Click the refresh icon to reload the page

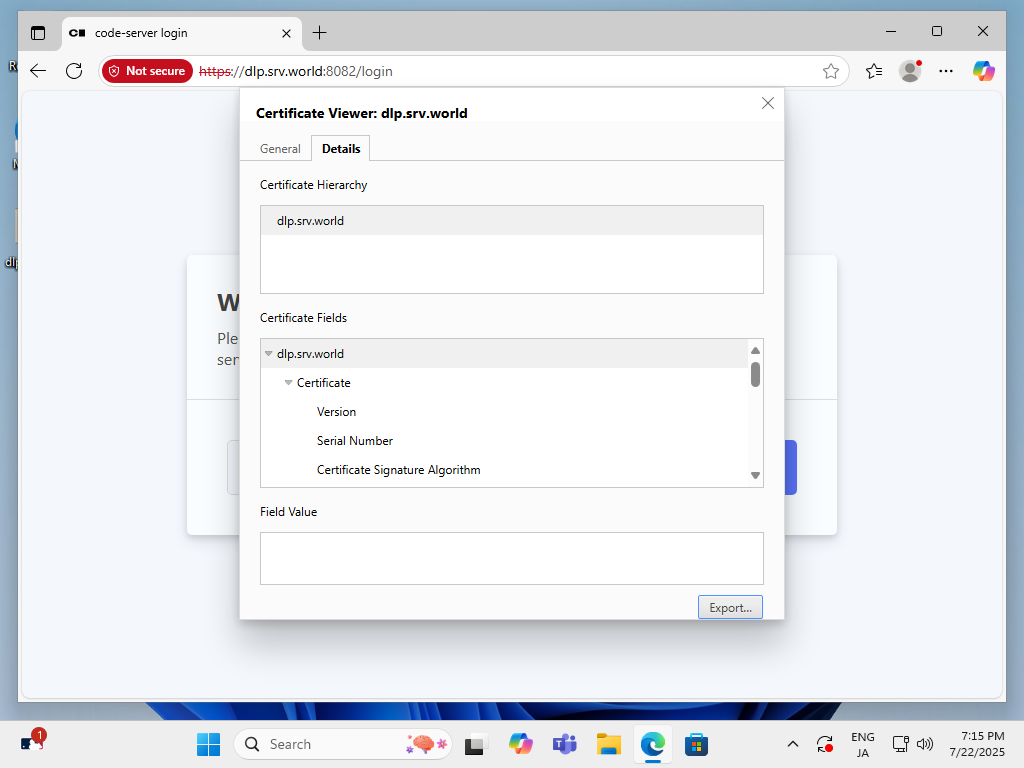coord(73,71)
